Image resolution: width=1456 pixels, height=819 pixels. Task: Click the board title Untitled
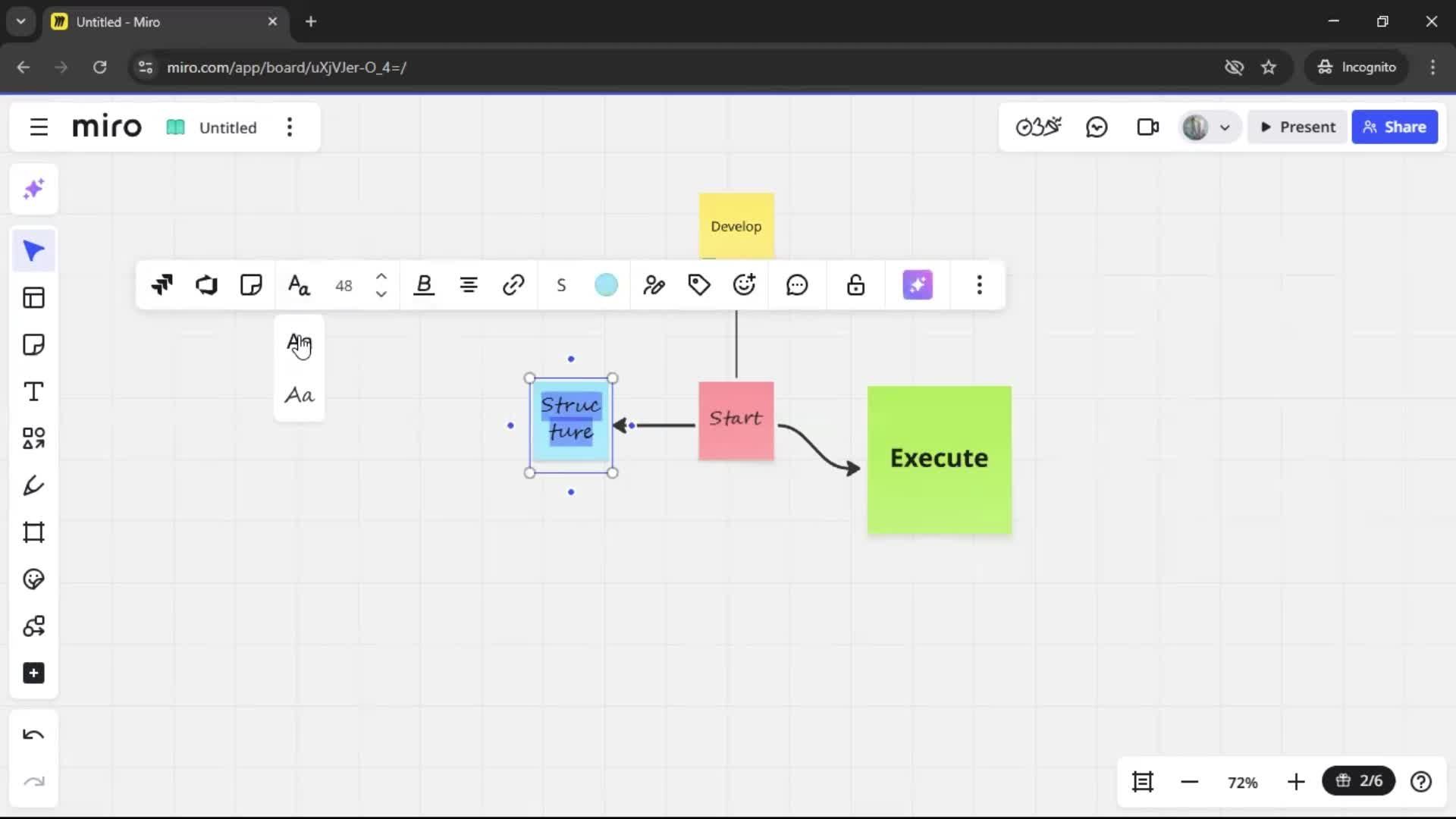click(x=227, y=127)
